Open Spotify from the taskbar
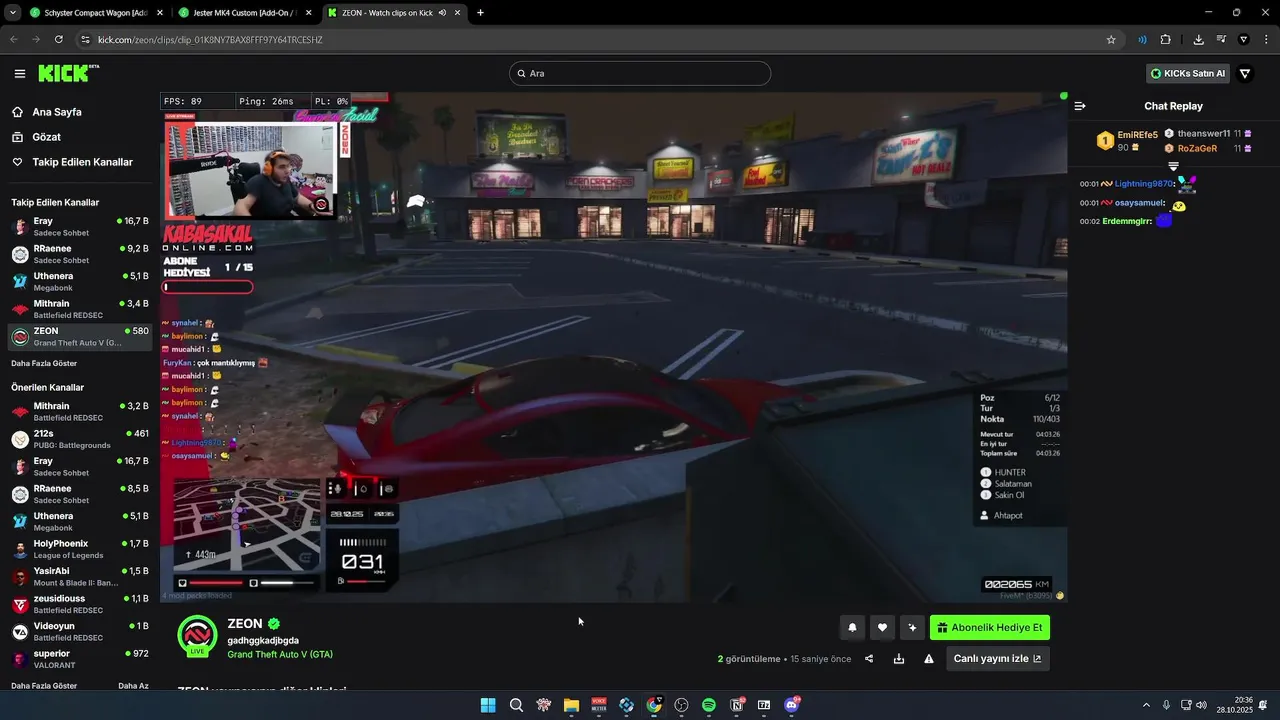Viewport: 1280px width, 720px height. (709, 705)
